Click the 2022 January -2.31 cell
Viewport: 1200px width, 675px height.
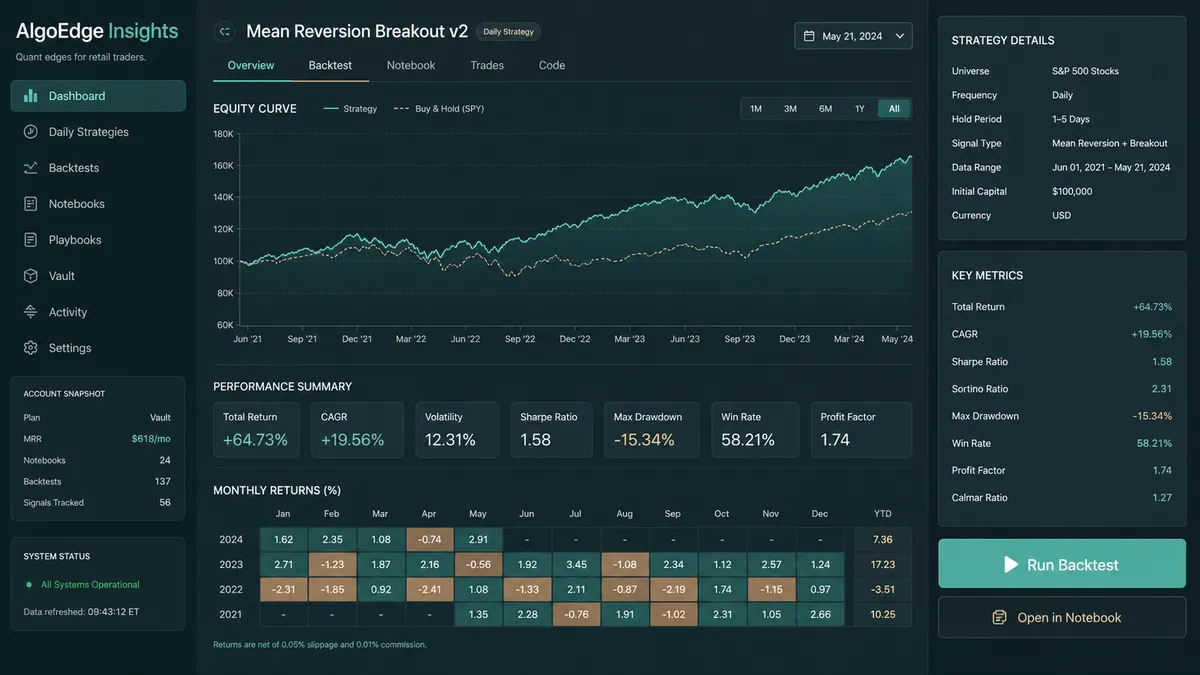(283, 589)
